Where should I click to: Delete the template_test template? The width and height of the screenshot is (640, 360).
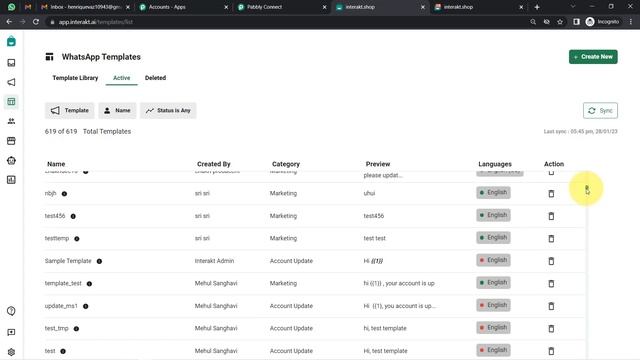[x=551, y=283]
